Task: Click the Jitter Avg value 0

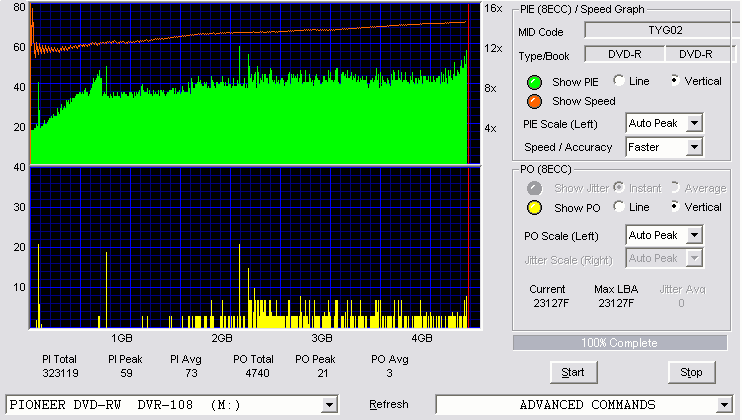Action: (x=681, y=303)
